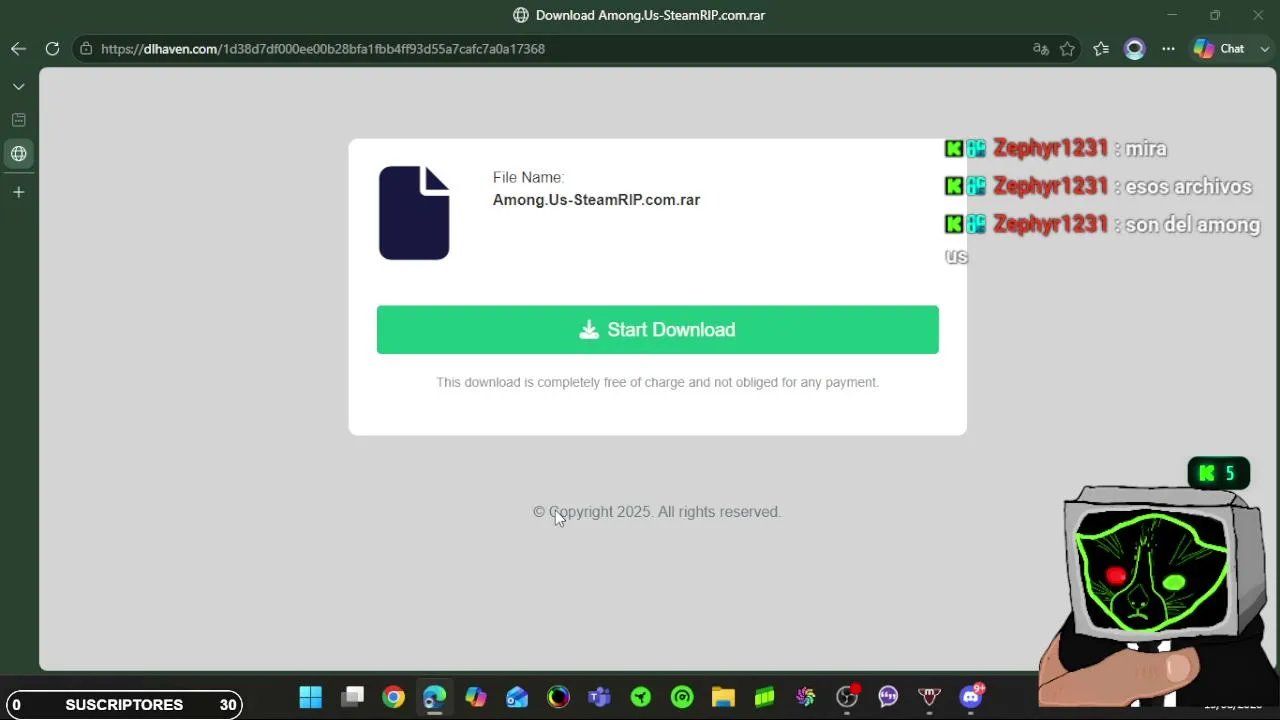Open the browser settings and more menu
The image size is (1280, 720).
[x=1168, y=49]
